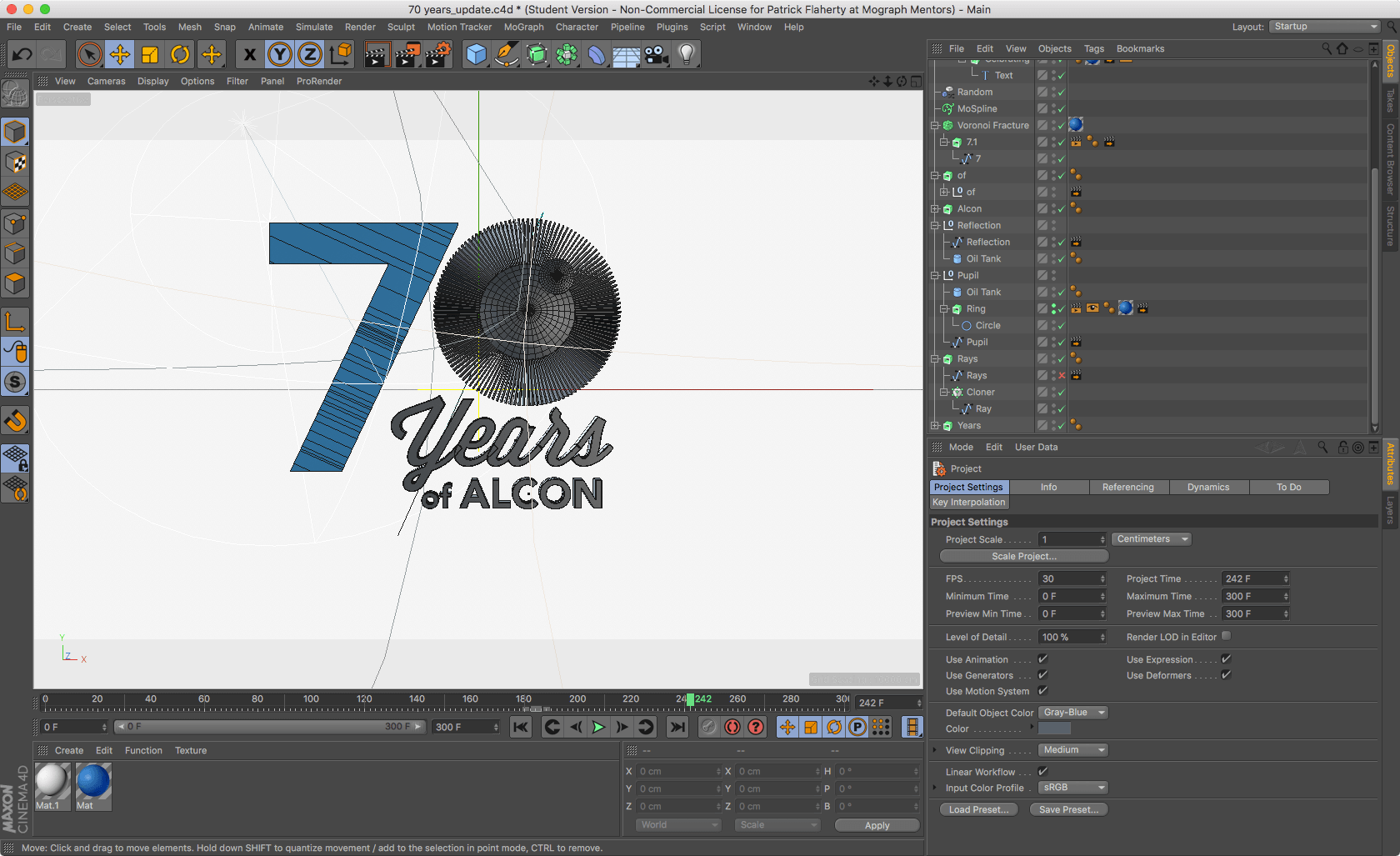Viewport: 1400px width, 856px height.
Task: Click Render View clapperboard icon
Action: 377,55
